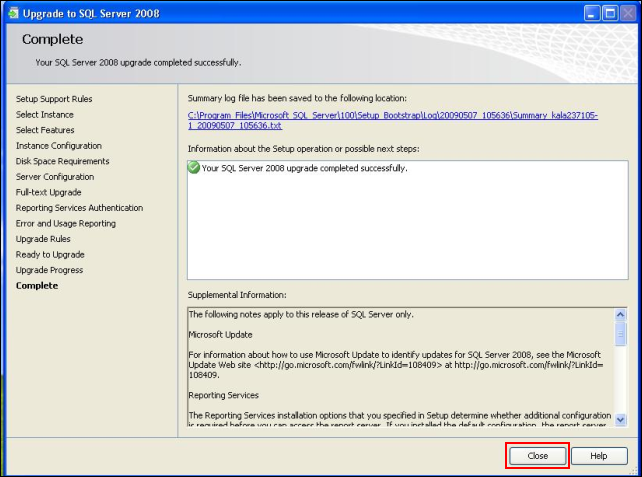This screenshot has width=642, height=477.
Task: Click the Supplemental Information label
Action: pos(237,295)
